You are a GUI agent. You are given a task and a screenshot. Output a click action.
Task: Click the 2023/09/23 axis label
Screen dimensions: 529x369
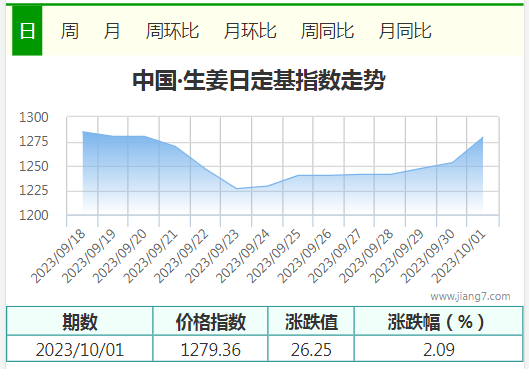(212, 257)
